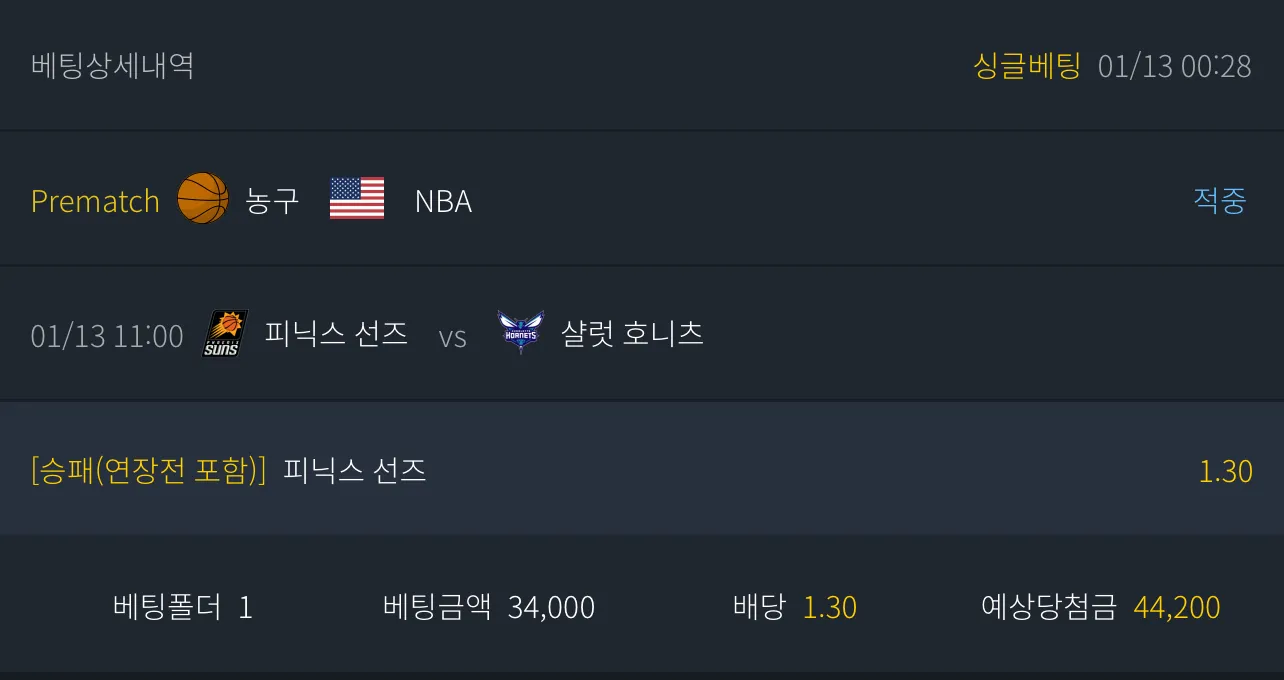Click the 베팅폴더 1 summary item
1284x680 pixels.
pos(183,607)
